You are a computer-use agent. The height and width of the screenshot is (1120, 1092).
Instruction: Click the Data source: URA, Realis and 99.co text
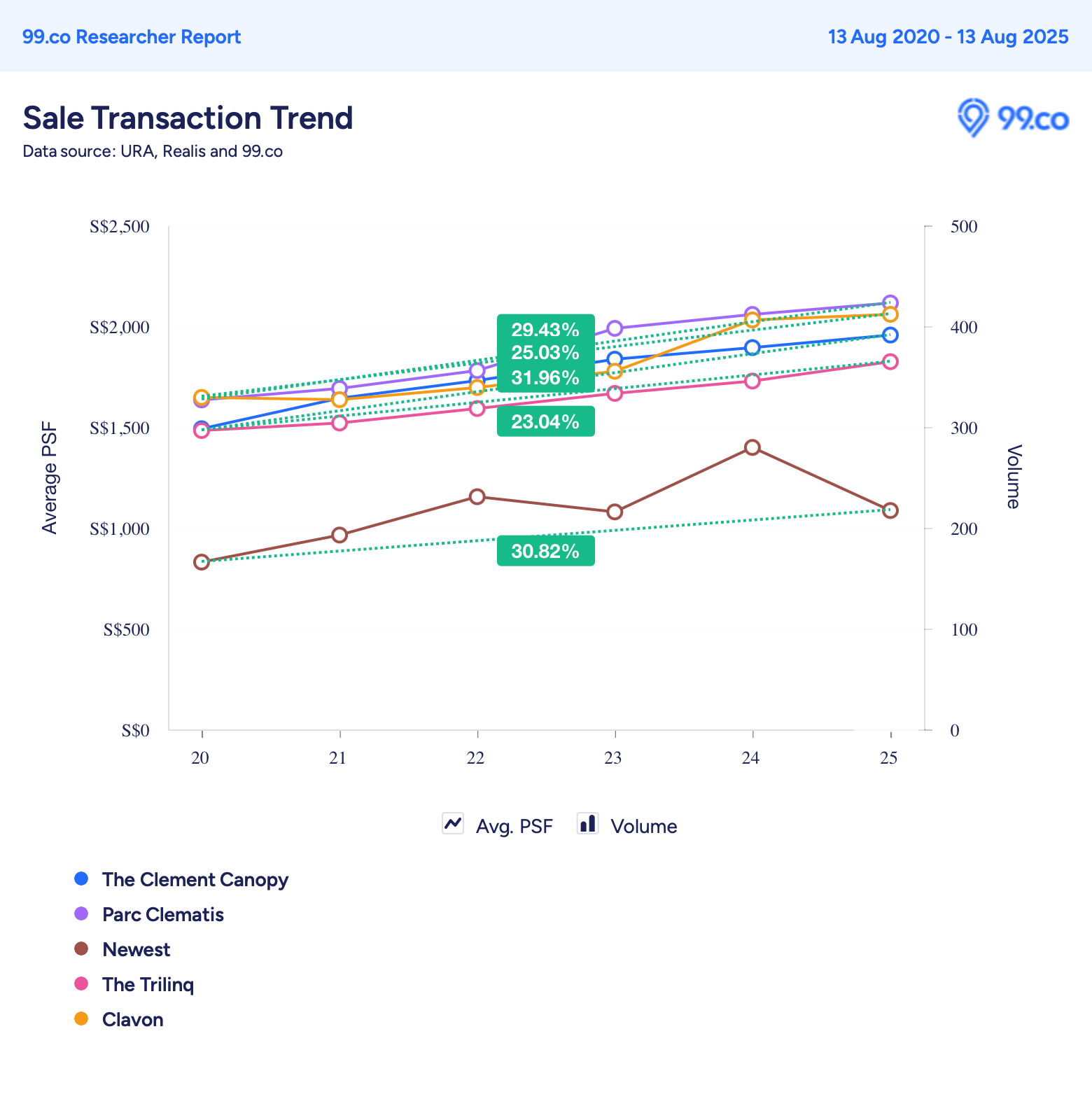click(153, 151)
